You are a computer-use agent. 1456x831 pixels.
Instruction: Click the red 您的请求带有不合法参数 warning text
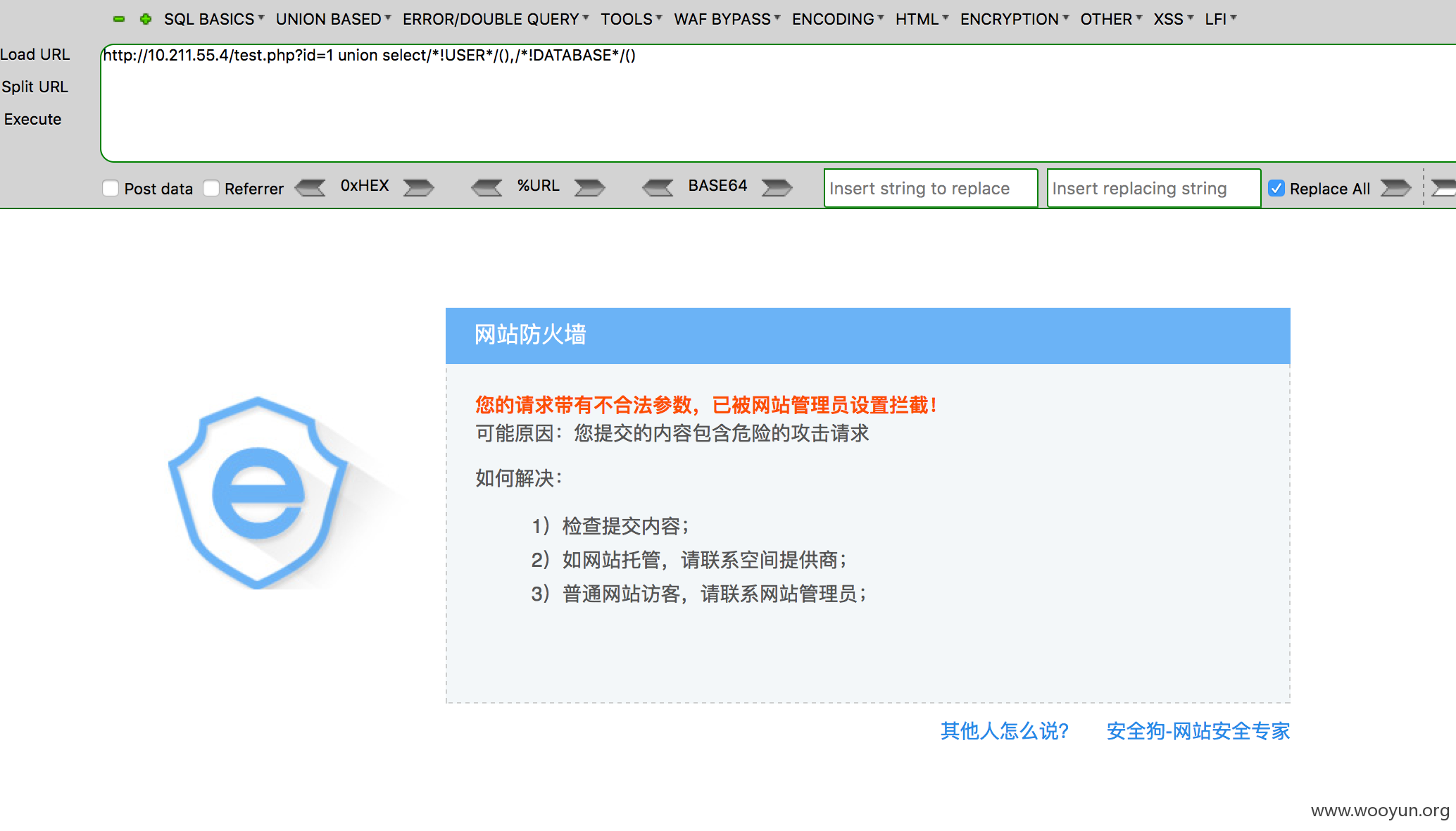tap(706, 405)
